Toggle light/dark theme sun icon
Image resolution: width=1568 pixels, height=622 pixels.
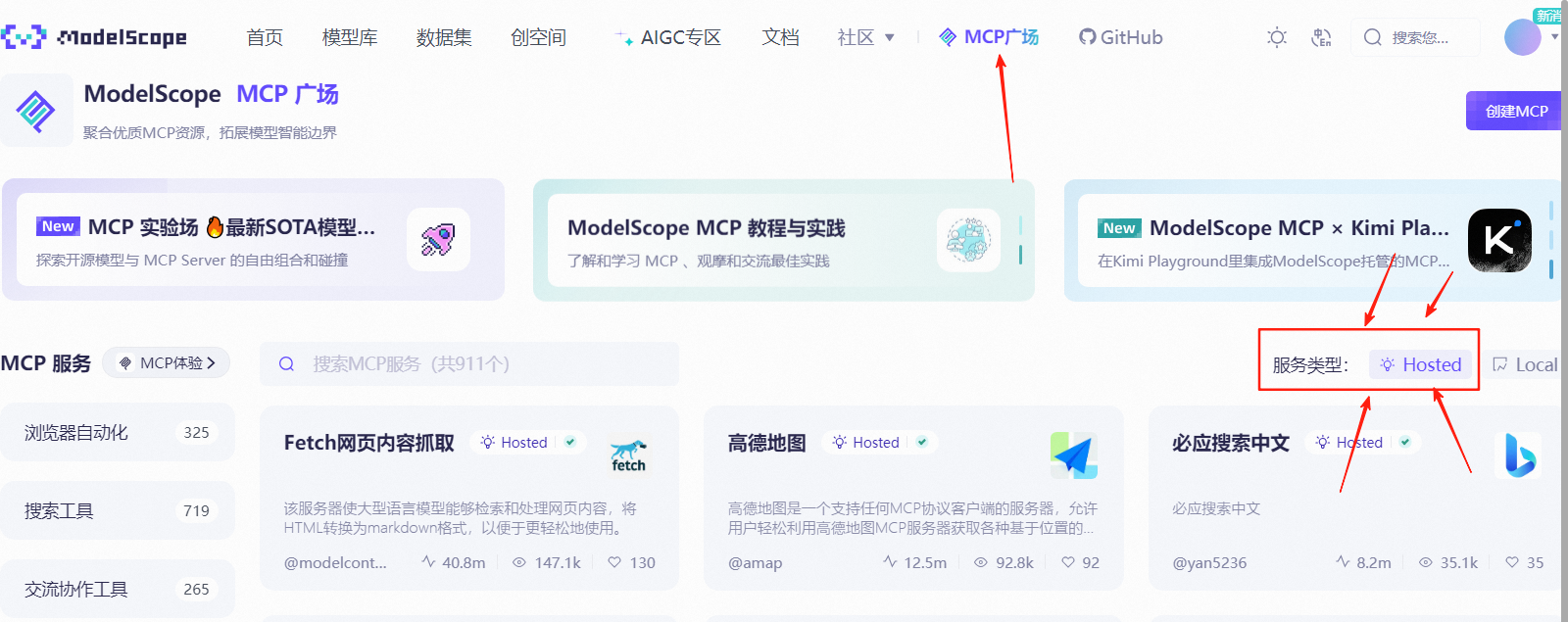[1276, 37]
